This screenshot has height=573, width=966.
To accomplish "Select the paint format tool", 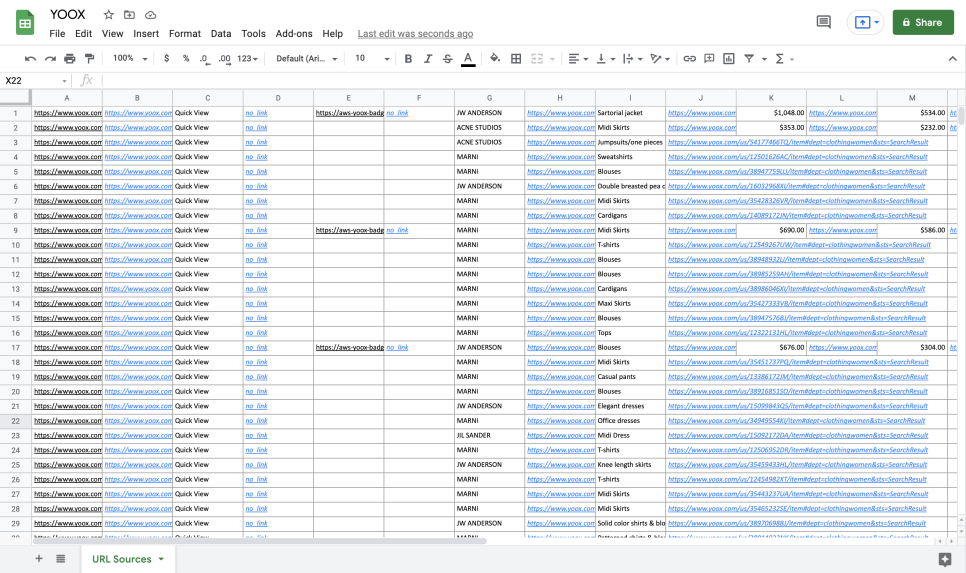I will pos(90,59).
